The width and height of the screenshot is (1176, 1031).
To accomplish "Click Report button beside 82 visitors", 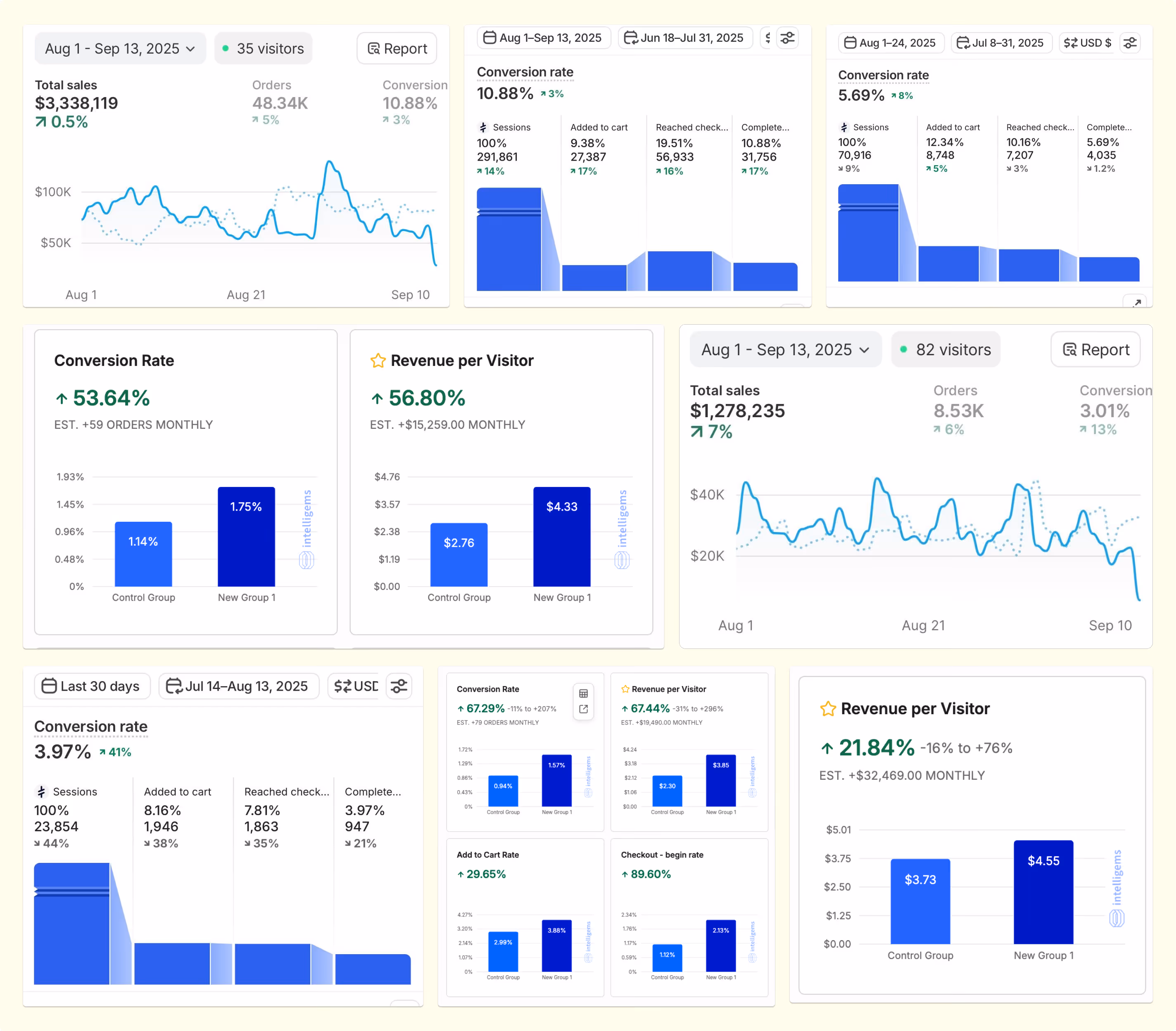I will (1095, 350).
